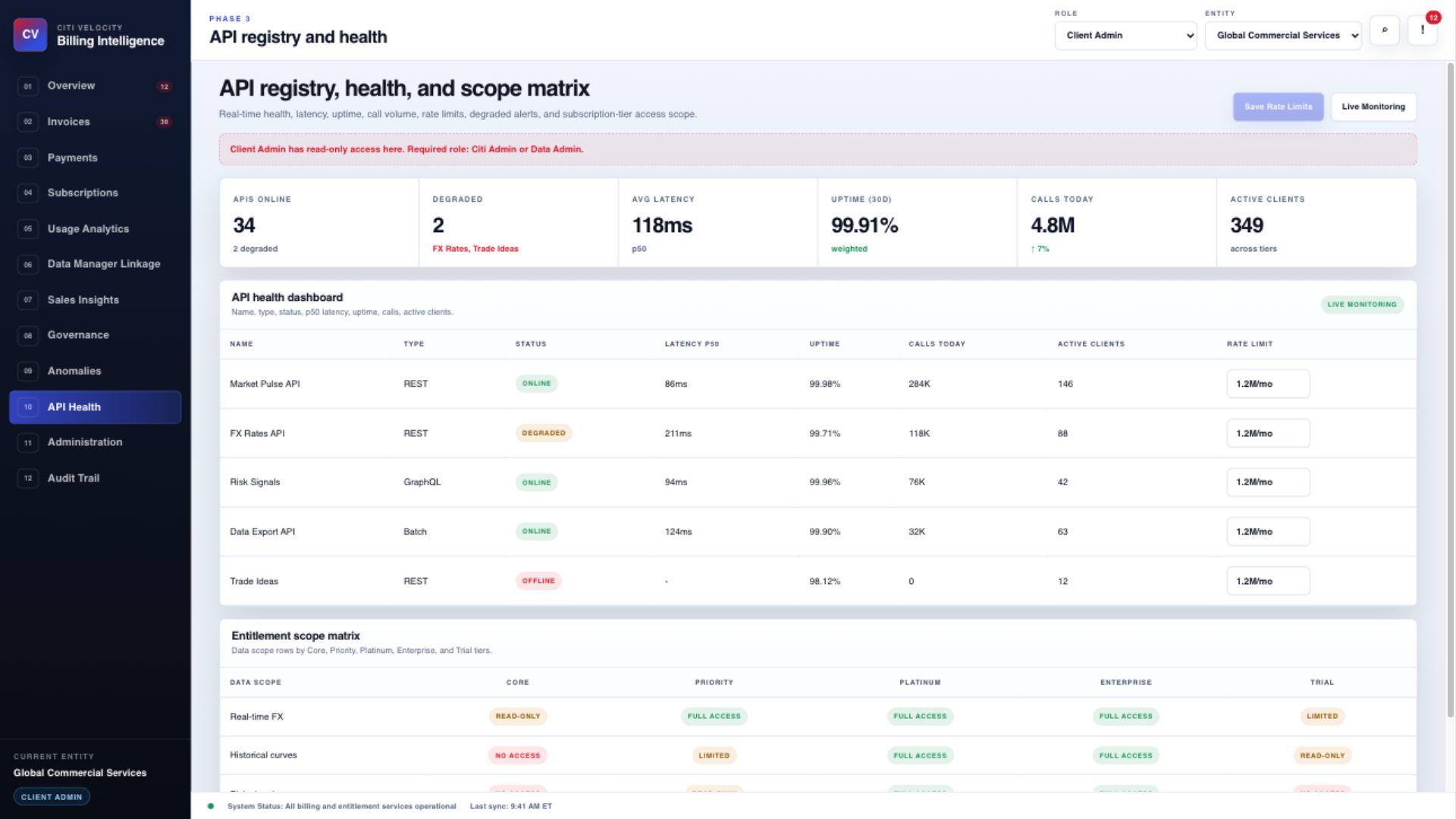Click the Trade Ideas OFFLINE status
Image resolution: width=1456 pixels, height=819 pixels.
538,582
